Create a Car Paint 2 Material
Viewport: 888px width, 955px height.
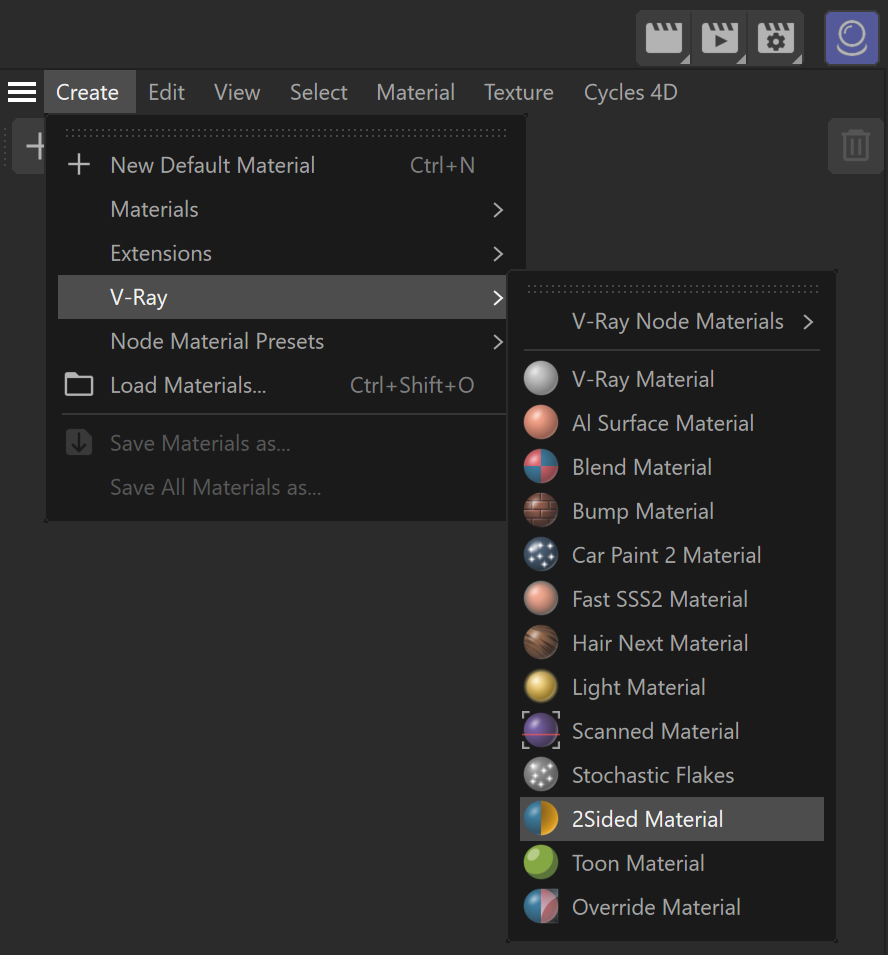[x=672, y=554]
